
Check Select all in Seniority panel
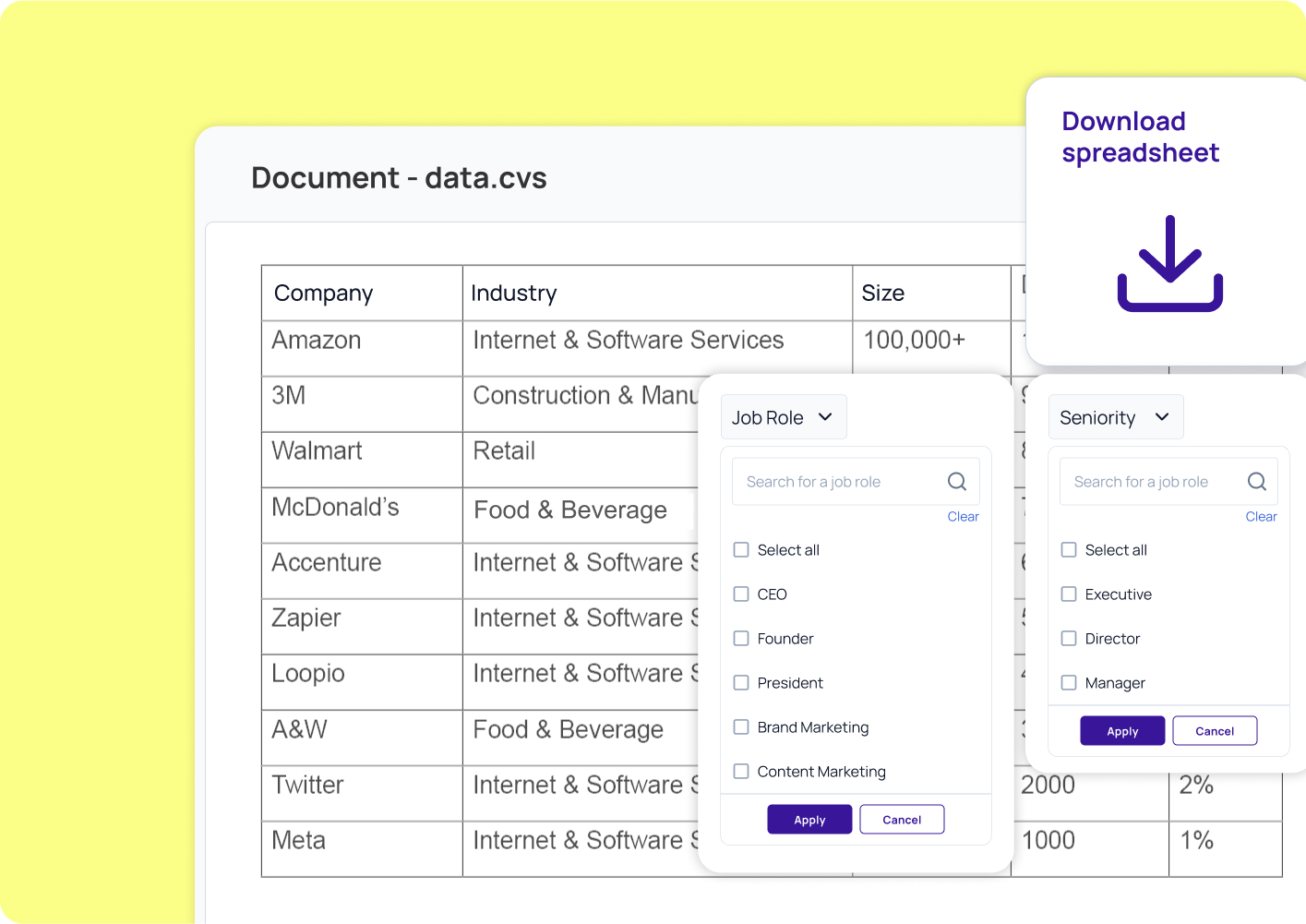tap(1069, 550)
